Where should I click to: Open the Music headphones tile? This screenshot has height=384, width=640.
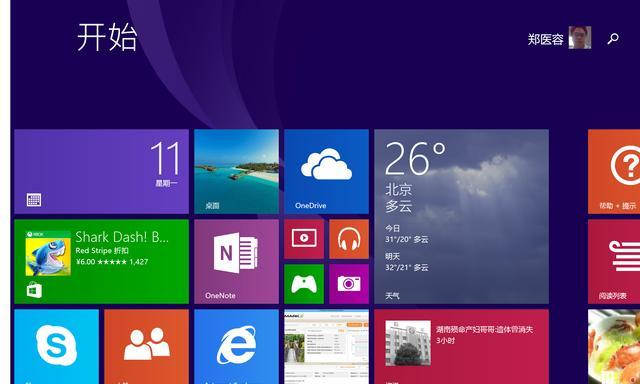(349, 239)
